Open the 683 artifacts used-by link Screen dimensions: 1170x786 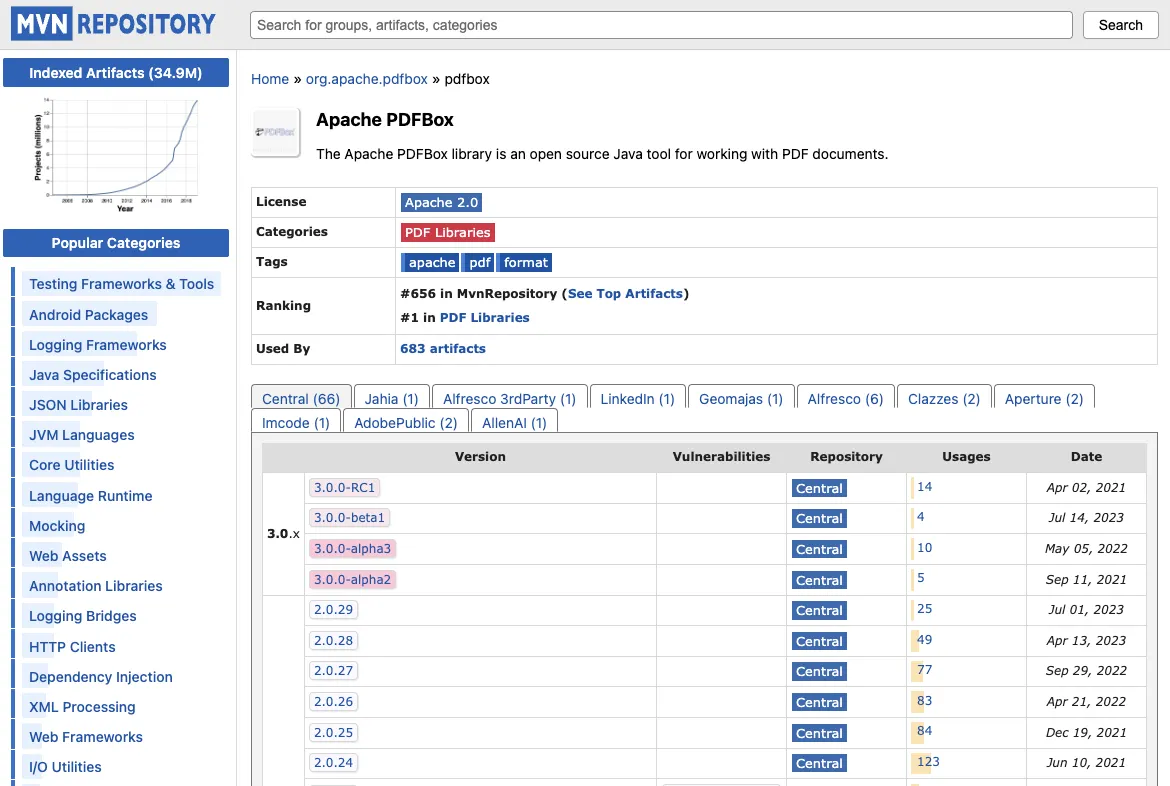click(442, 349)
